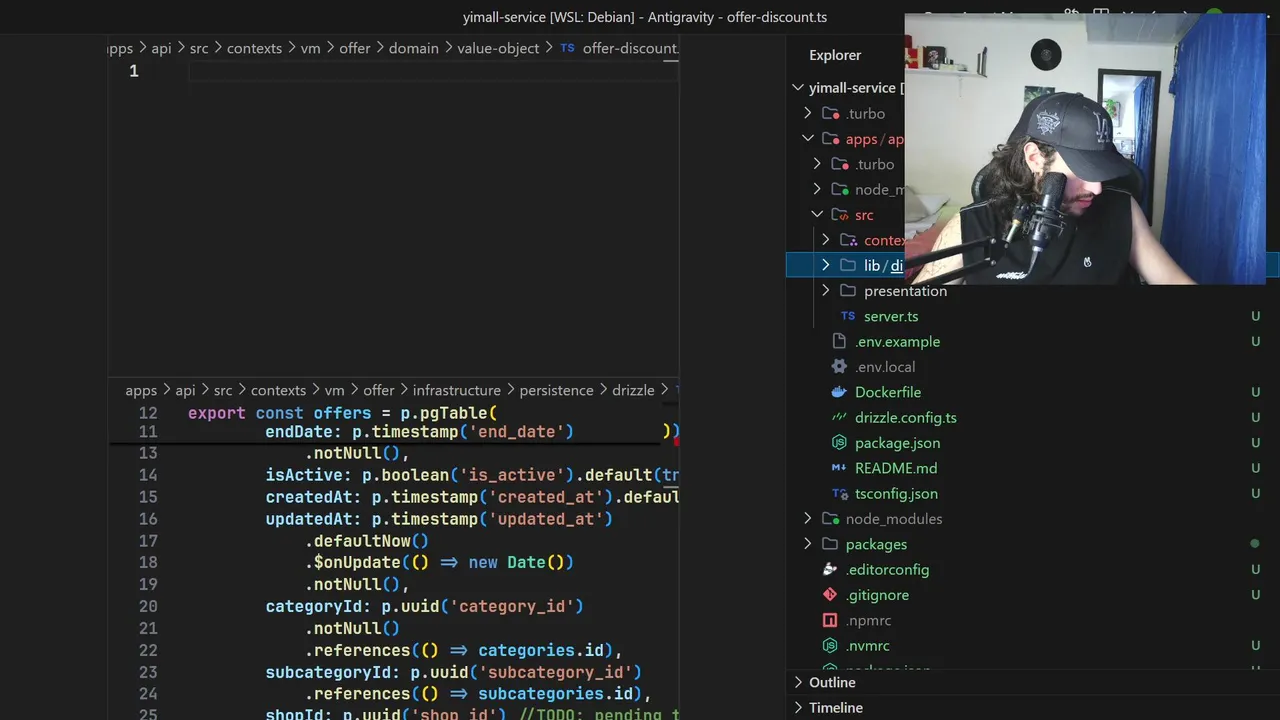
Task: Click the references subcategories.id line
Action: (478, 694)
